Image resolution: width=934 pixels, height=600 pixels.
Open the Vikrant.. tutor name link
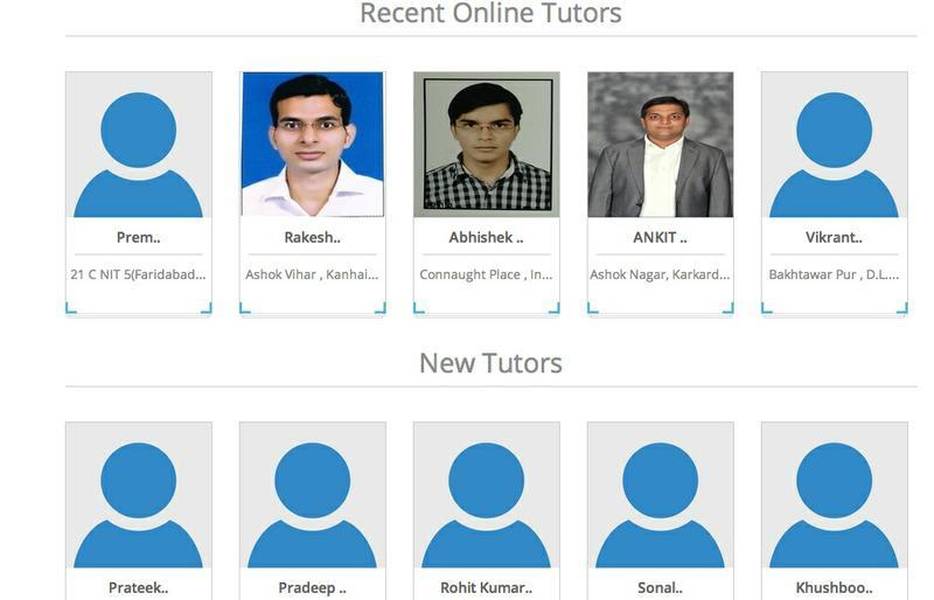pos(834,238)
